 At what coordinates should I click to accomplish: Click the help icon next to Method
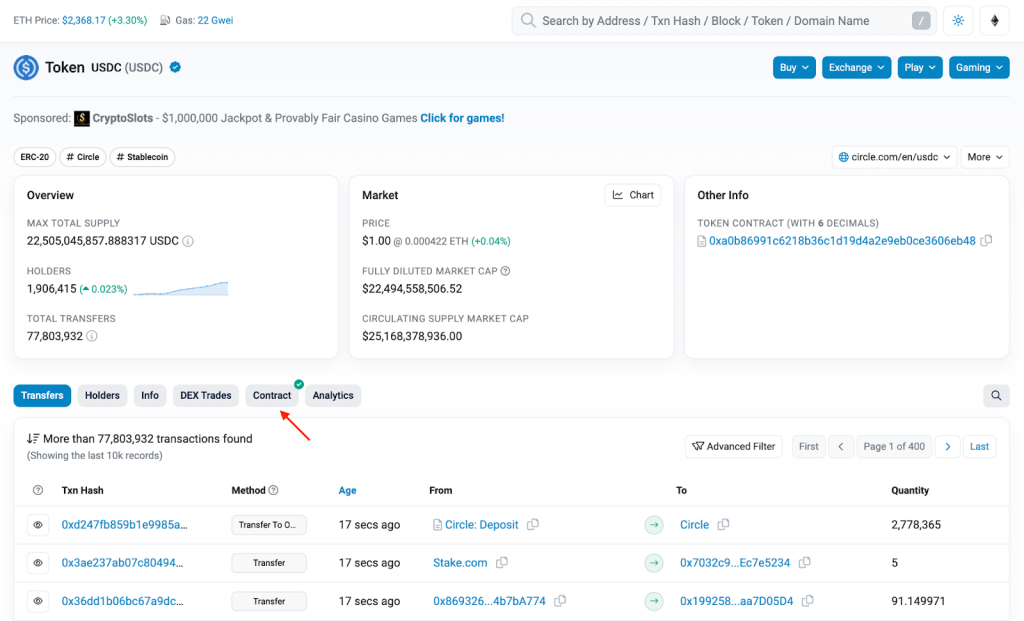coord(274,490)
